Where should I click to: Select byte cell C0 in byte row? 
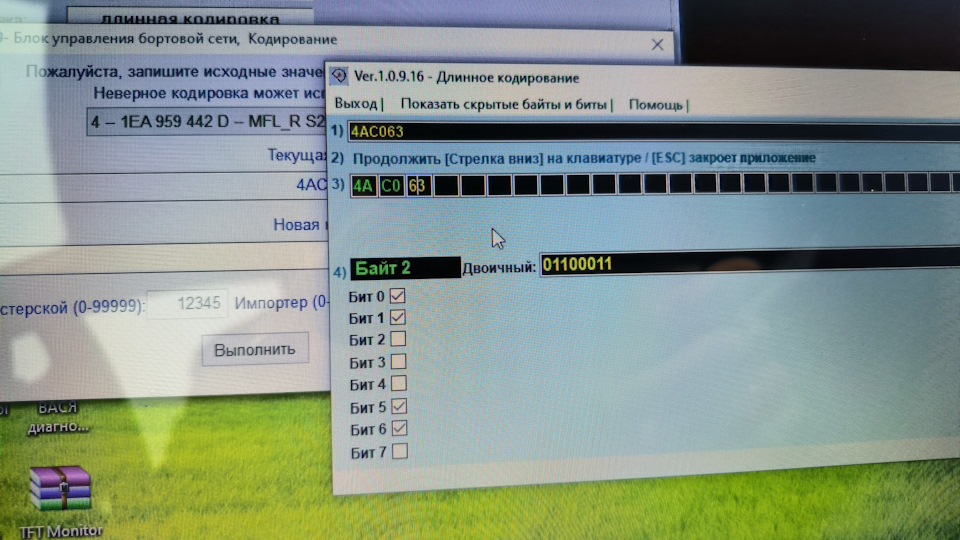[391, 186]
